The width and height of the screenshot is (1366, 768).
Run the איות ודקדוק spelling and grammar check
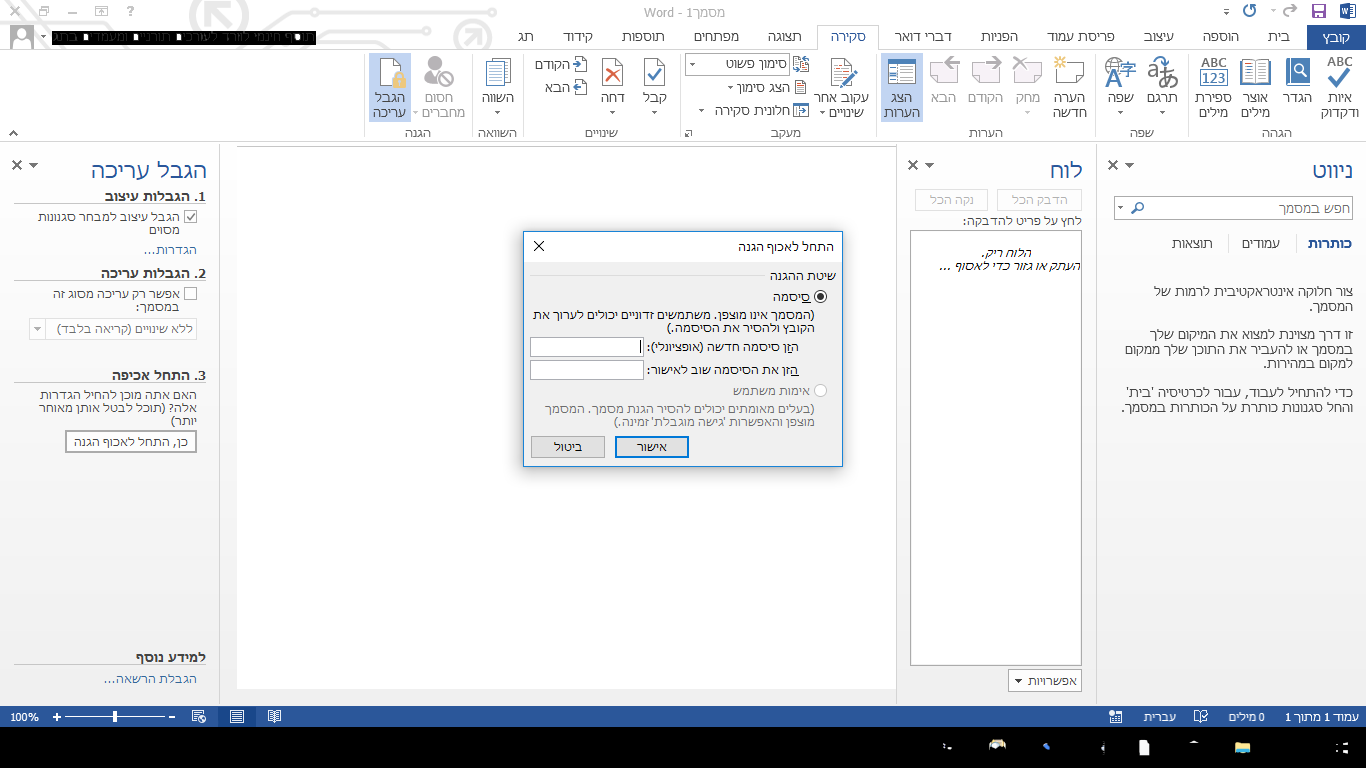(x=1339, y=88)
